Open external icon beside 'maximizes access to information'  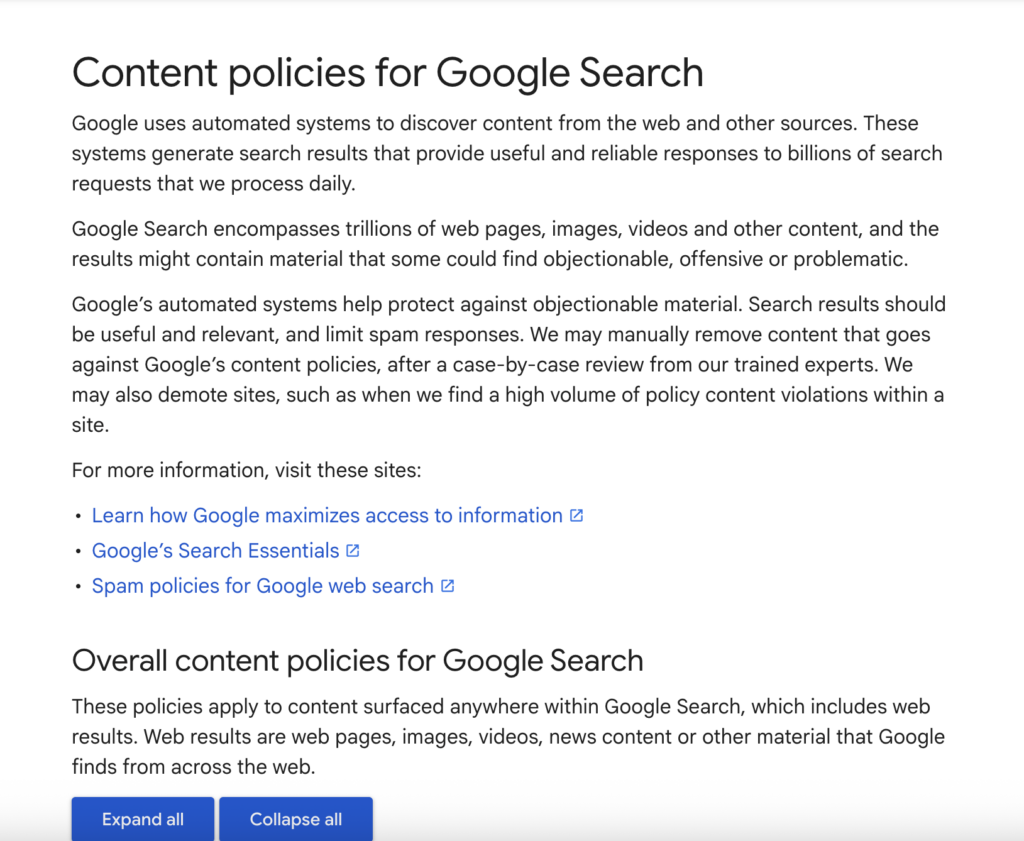[x=577, y=516]
